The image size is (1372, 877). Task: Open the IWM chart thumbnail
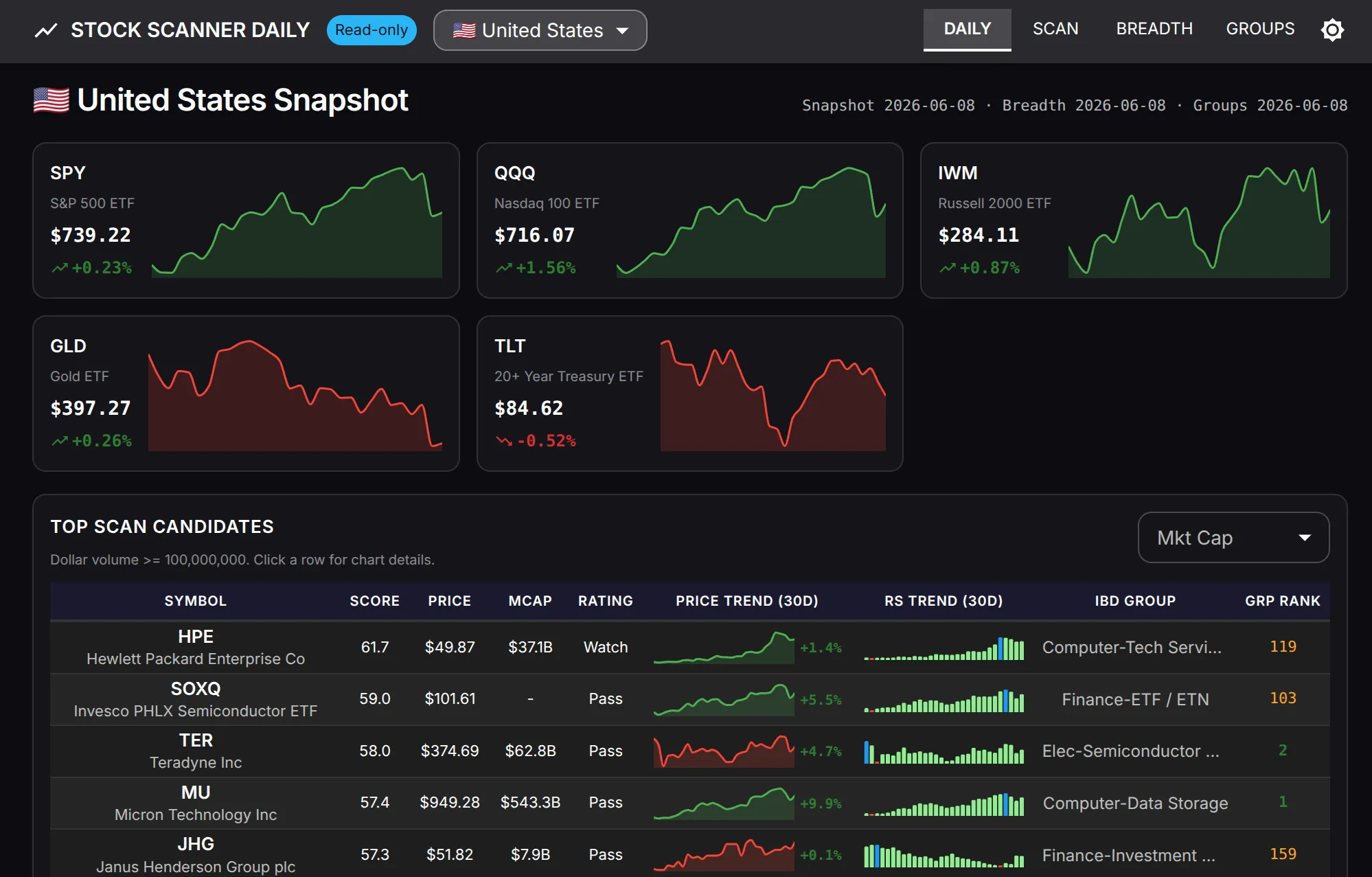pyautogui.click(x=1199, y=221)
